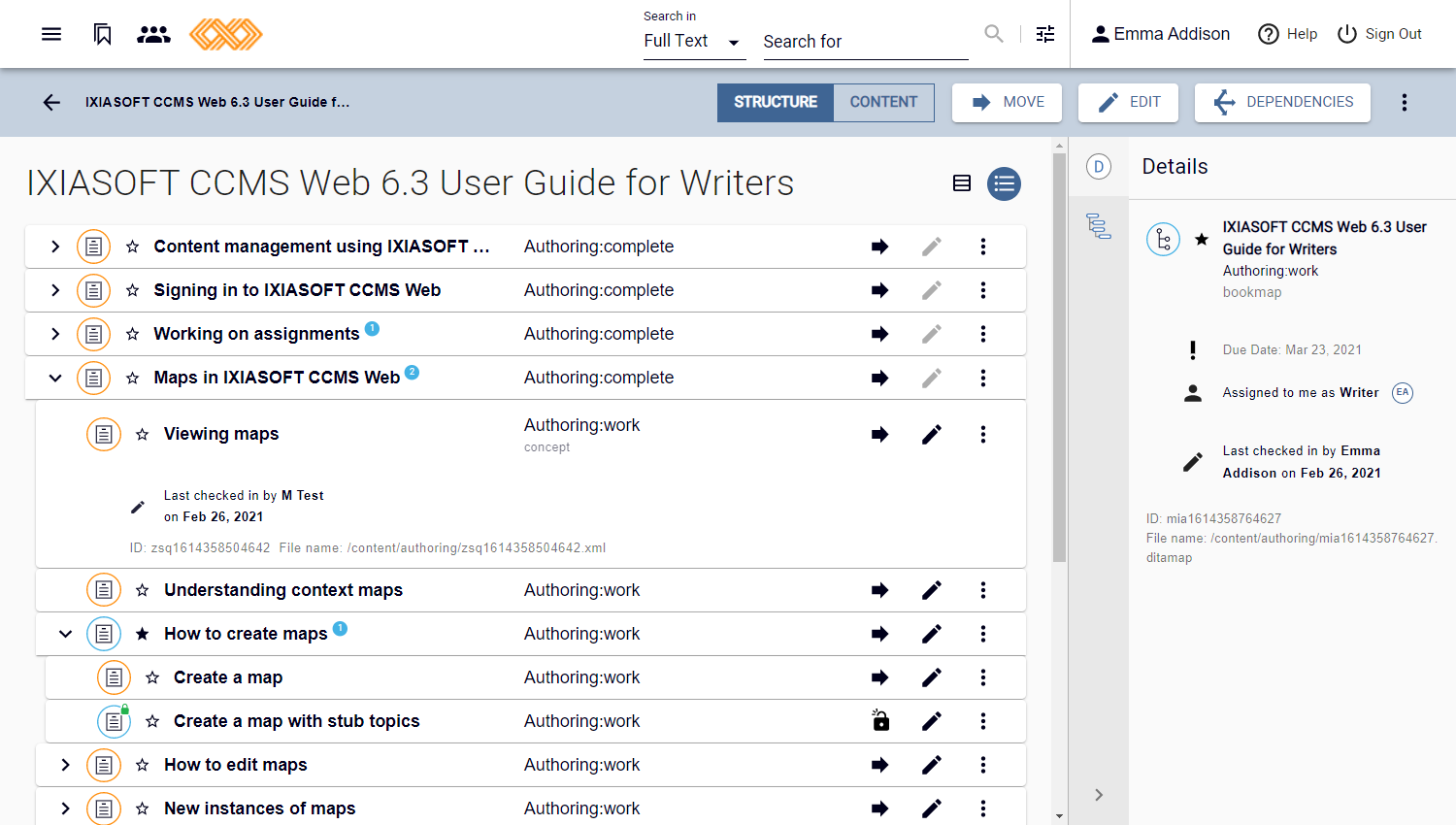
Task: Switch to the STRUCTURE tab
Action: 776,102
